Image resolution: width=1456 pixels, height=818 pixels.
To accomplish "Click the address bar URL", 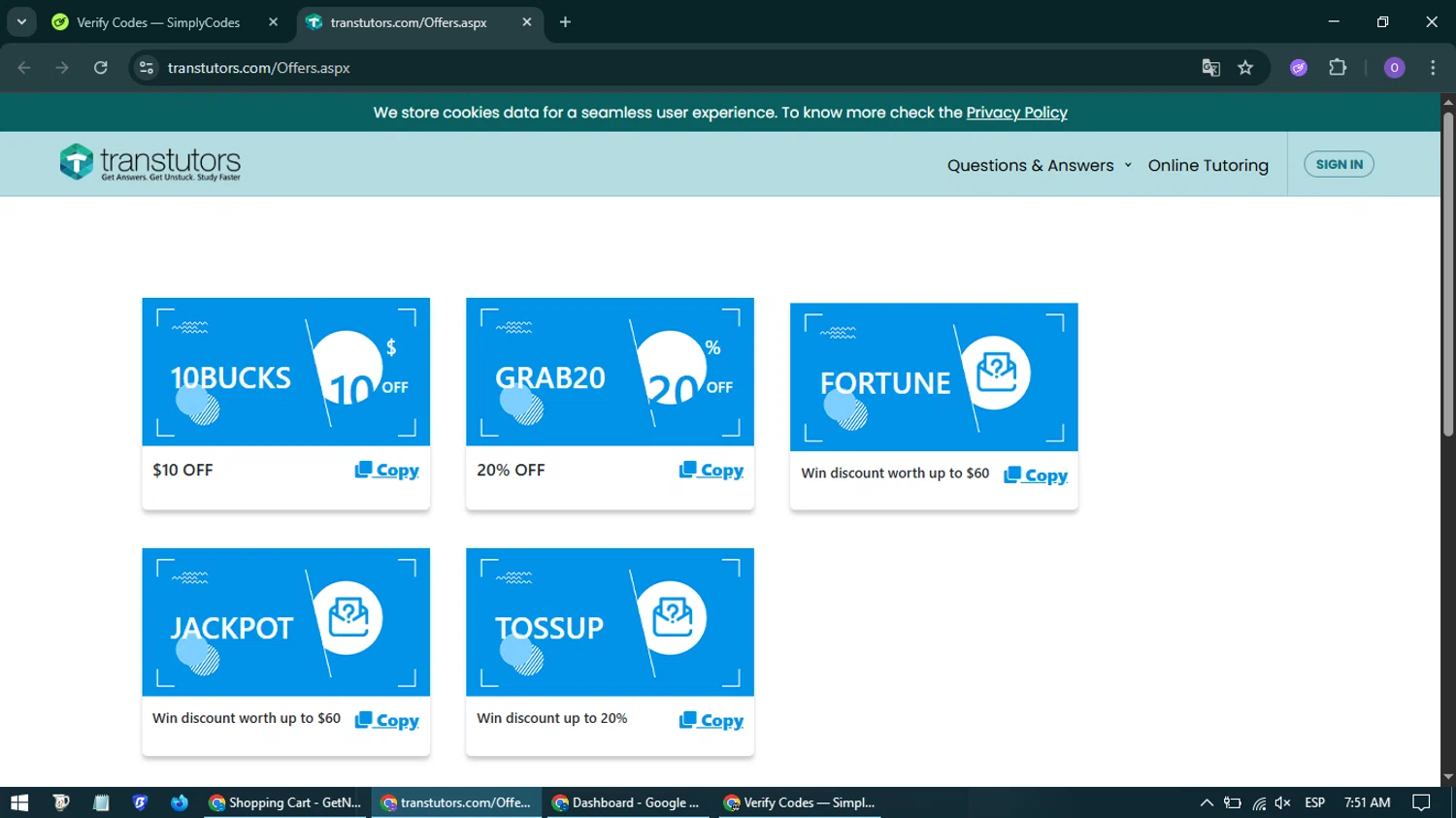I will click(258, 68).
